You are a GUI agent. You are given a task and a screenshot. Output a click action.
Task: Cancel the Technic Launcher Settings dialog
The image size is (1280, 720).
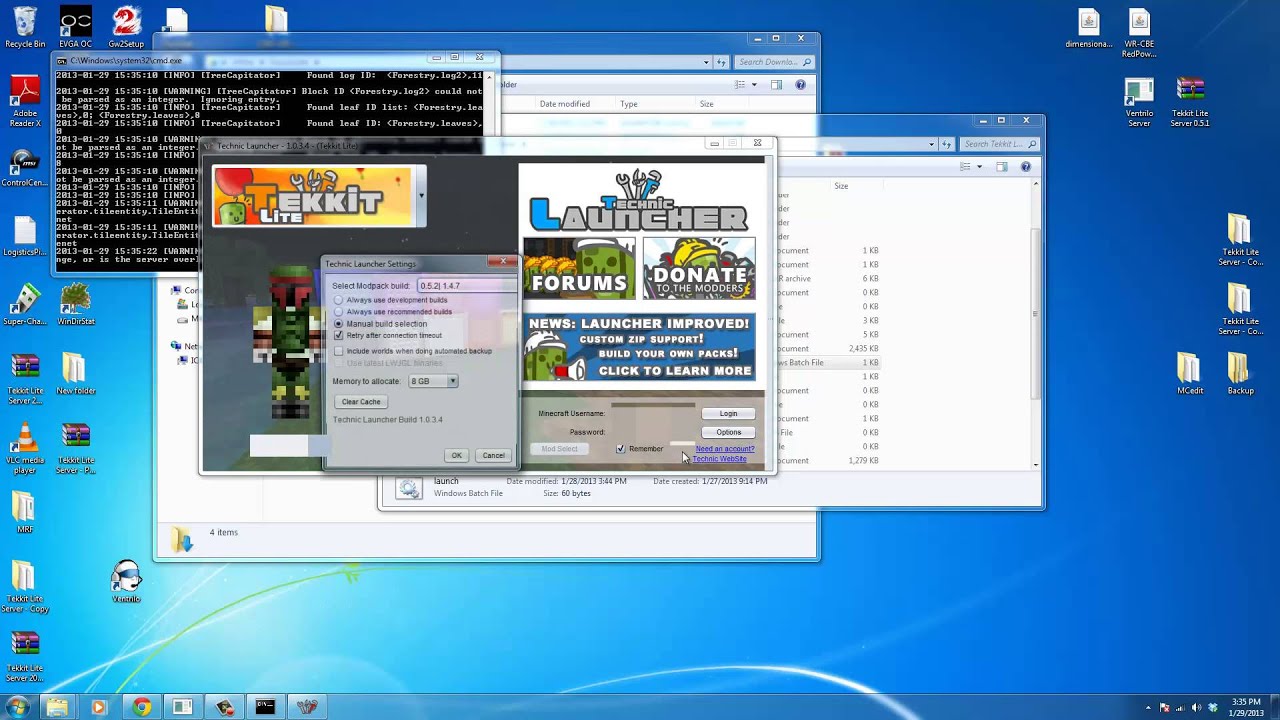click(x=494, y=456)
